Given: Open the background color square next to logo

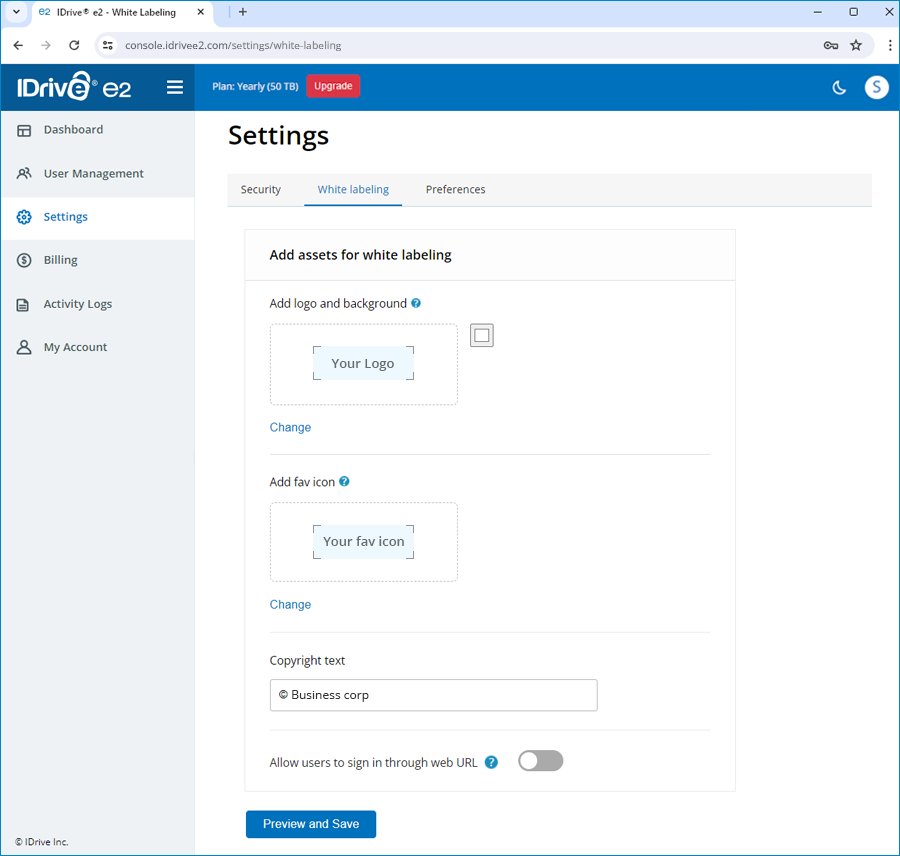Looking at the screenshot, I should 482,335.
